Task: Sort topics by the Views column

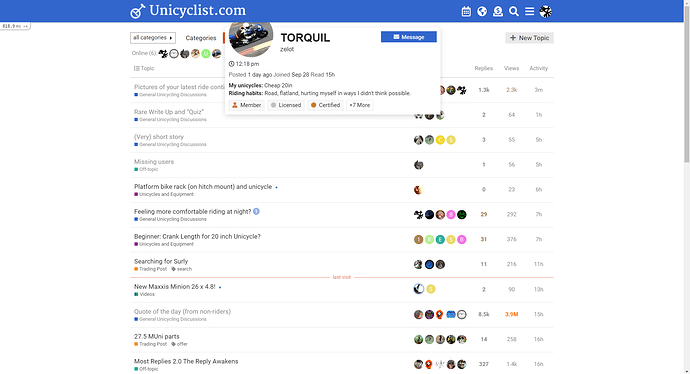Action: click(511, 68)
